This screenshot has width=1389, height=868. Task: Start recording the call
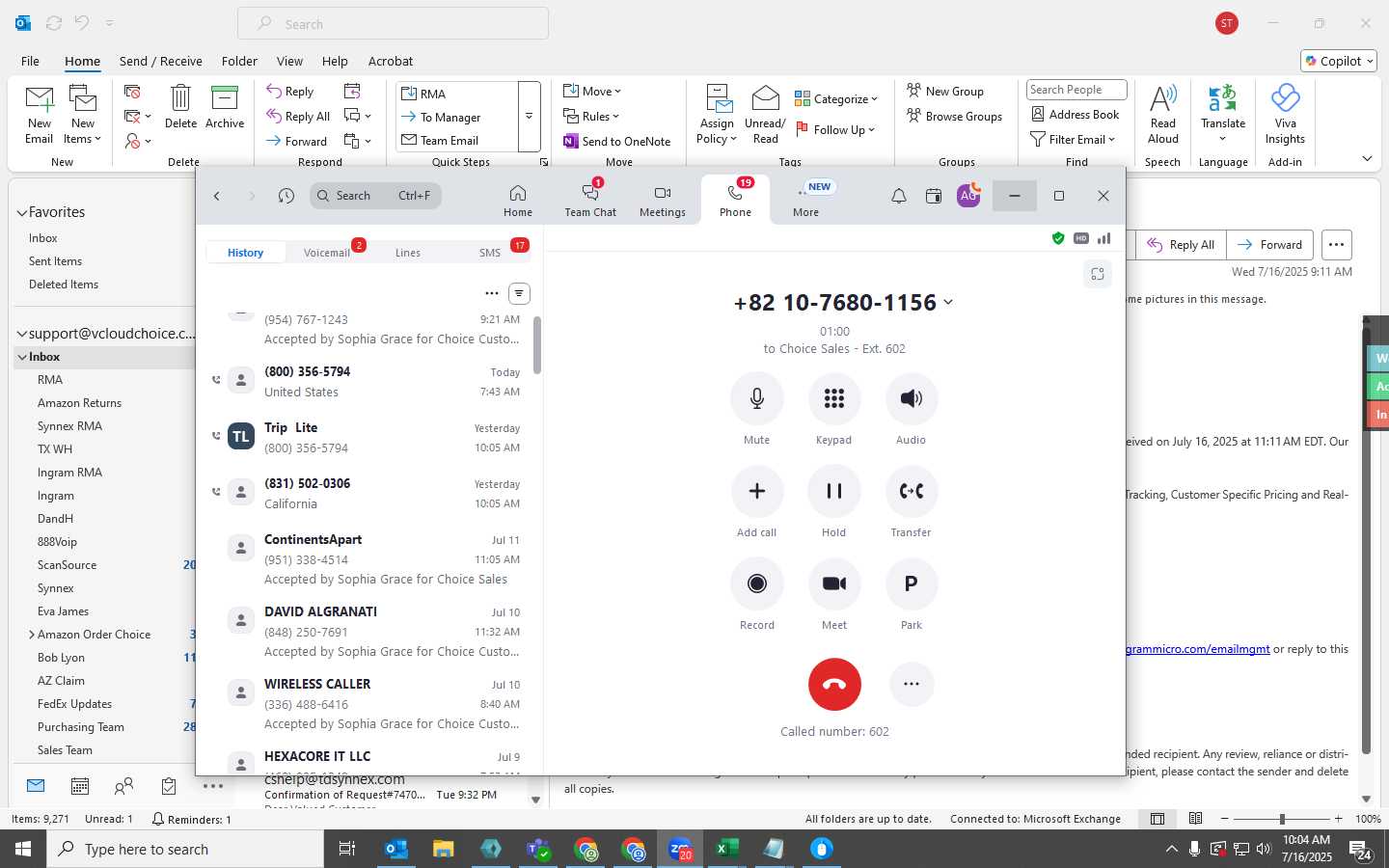pos(756,583)
